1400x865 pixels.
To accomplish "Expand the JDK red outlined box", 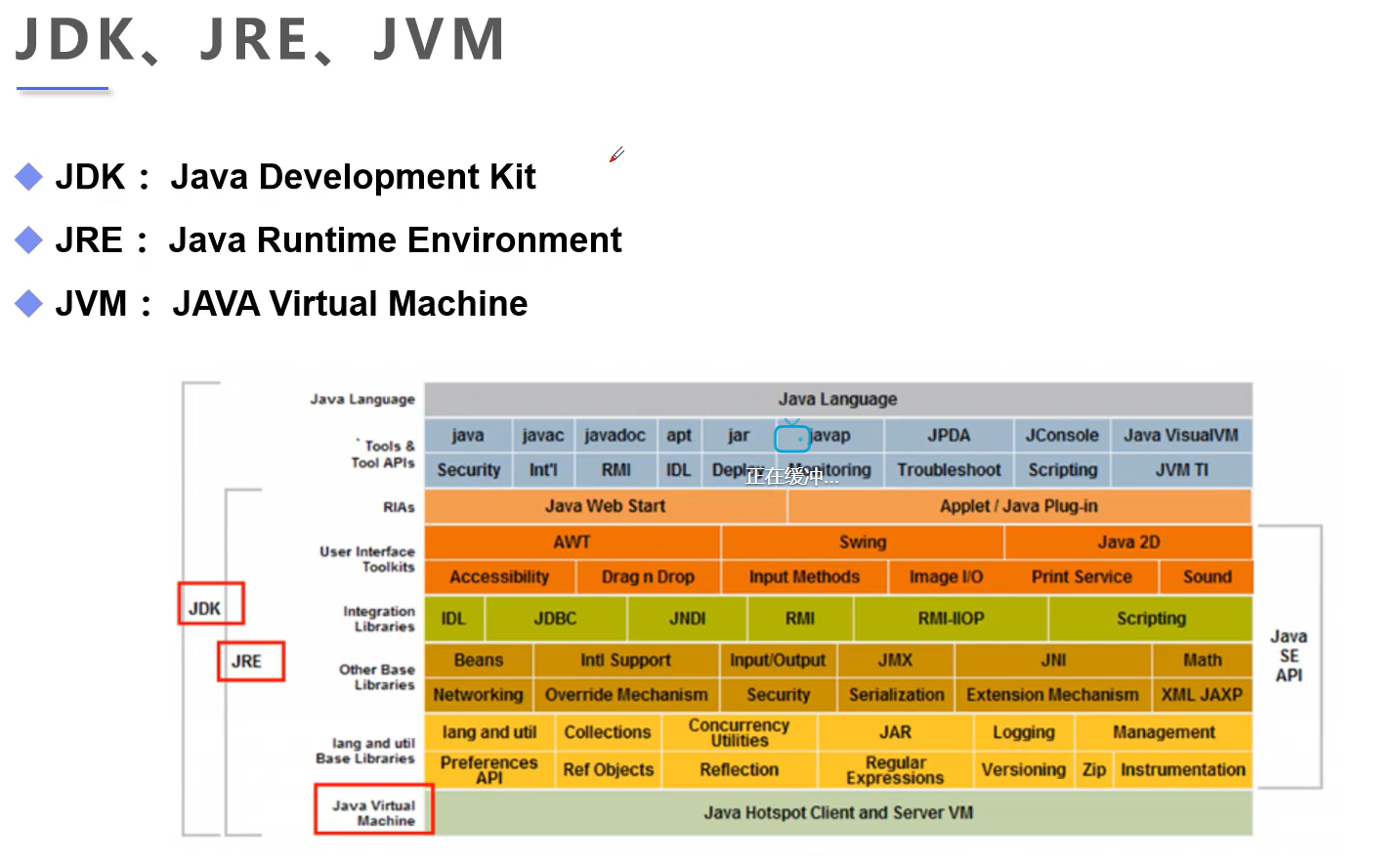I will coord(210,604).
